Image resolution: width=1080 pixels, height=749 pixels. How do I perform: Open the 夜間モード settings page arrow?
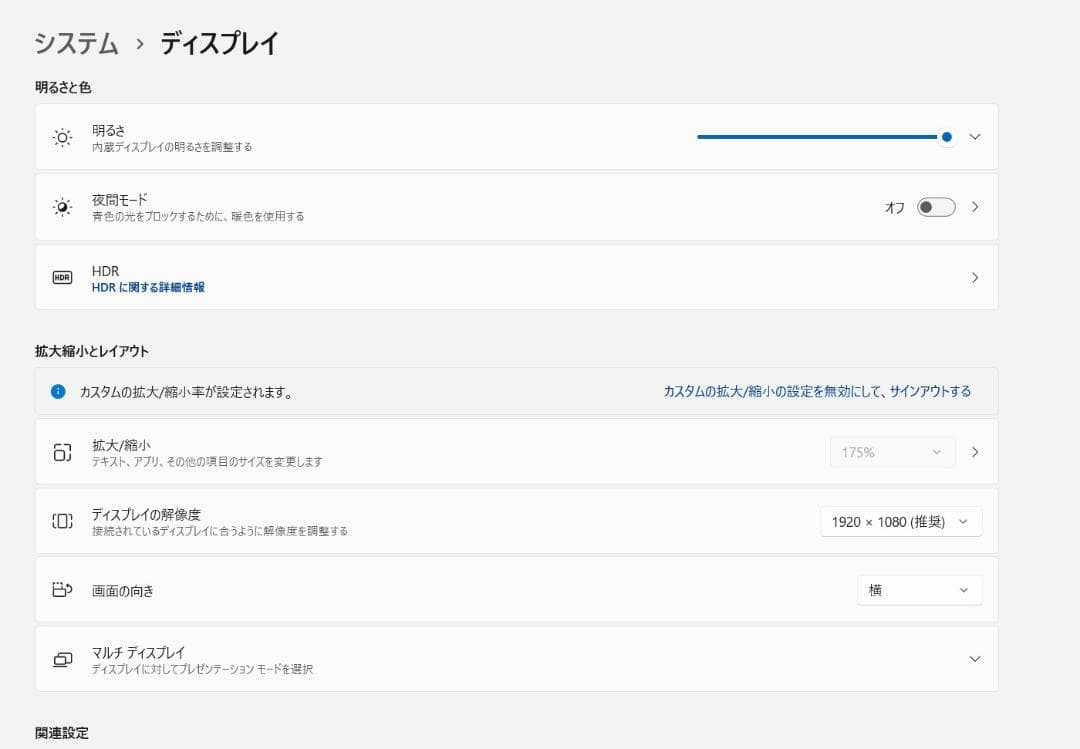point(975,207)
